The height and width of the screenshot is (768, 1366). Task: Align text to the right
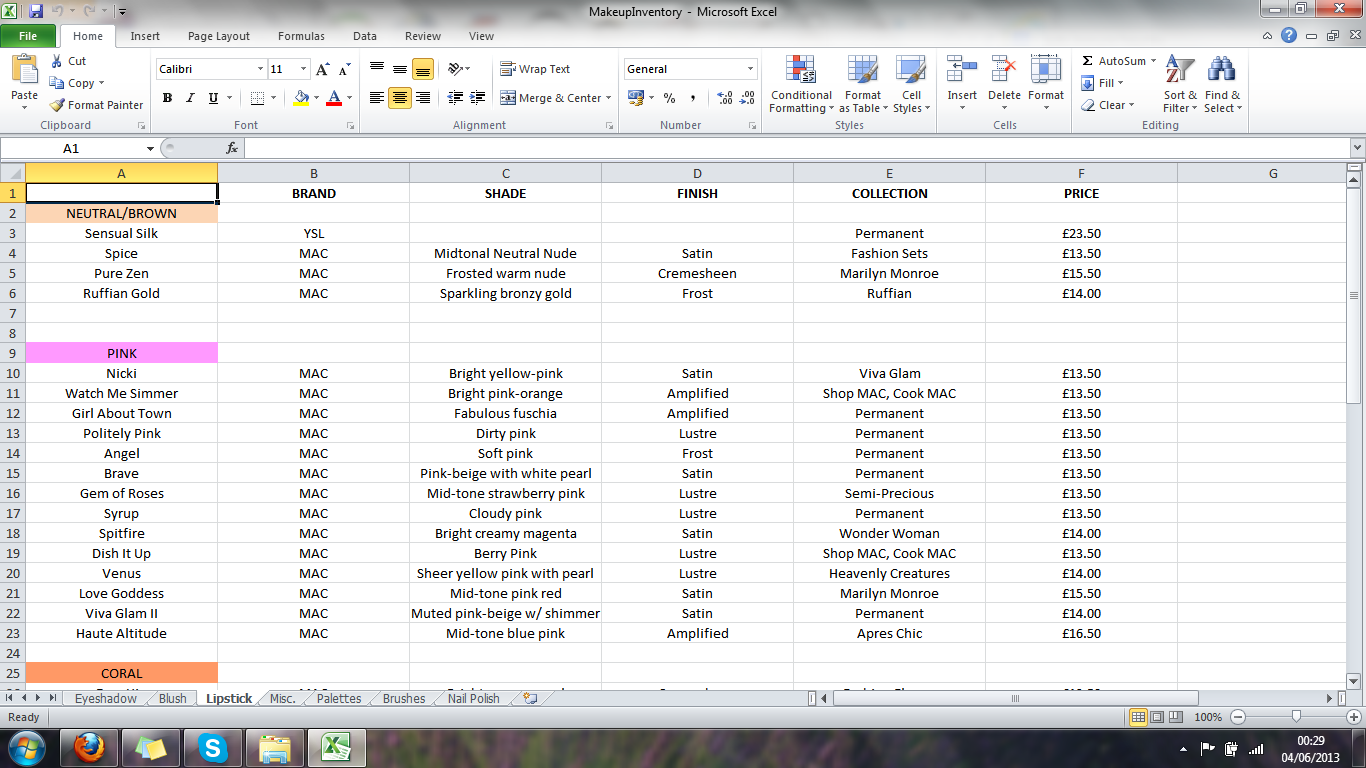pos(423,98)
